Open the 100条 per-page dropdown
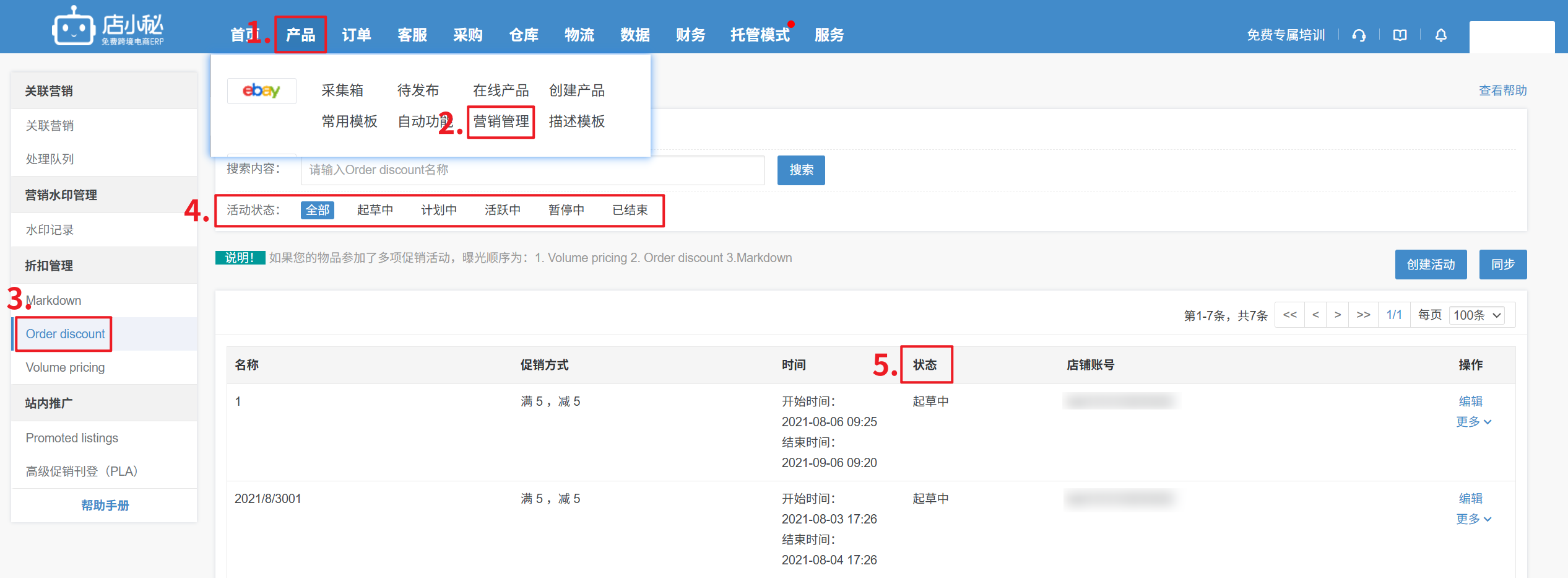The image size is (1568, 578). point(1476,315)
